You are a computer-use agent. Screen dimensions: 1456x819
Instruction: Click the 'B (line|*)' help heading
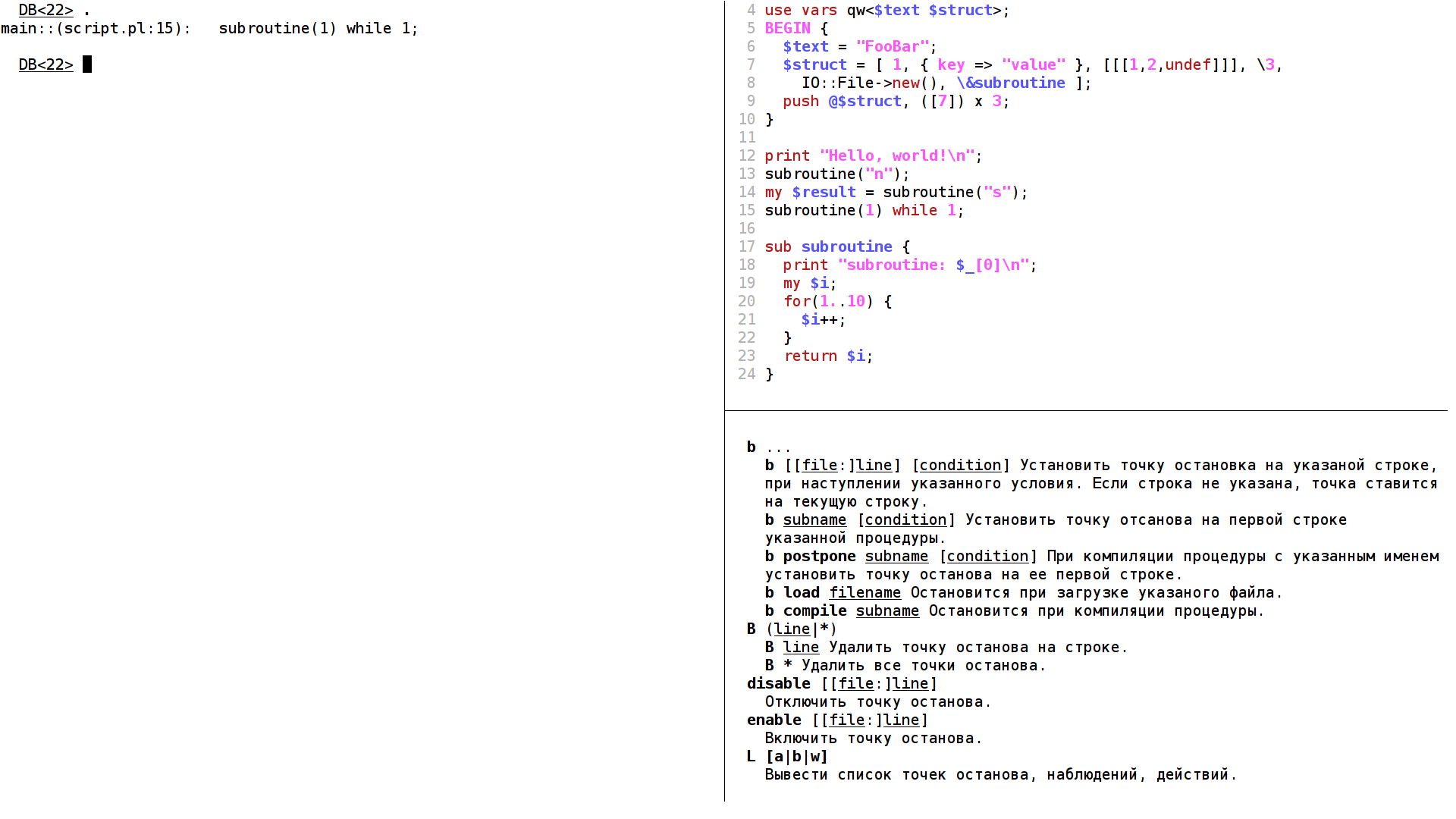click(x=792, y=629)
